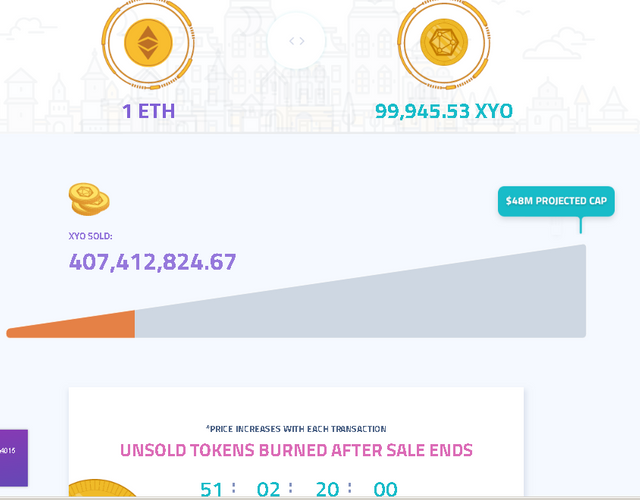Click the countdown value 00
This screenshot has width=640, height=500.
pyautogui.click(x=385, y=490)
